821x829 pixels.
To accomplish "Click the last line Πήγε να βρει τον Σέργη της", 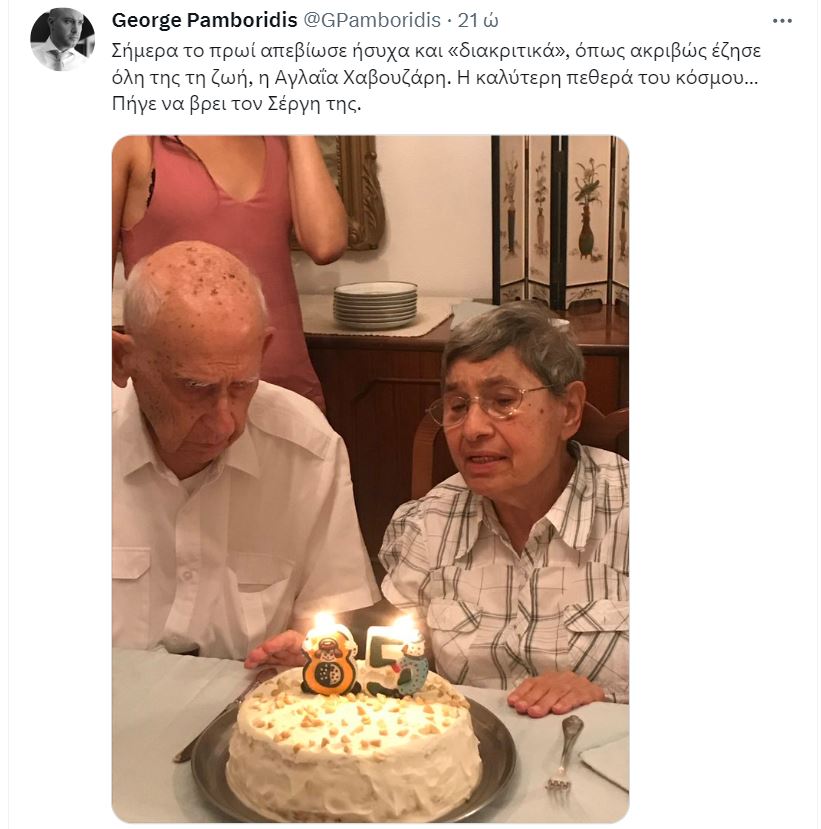I will [236, 104].
